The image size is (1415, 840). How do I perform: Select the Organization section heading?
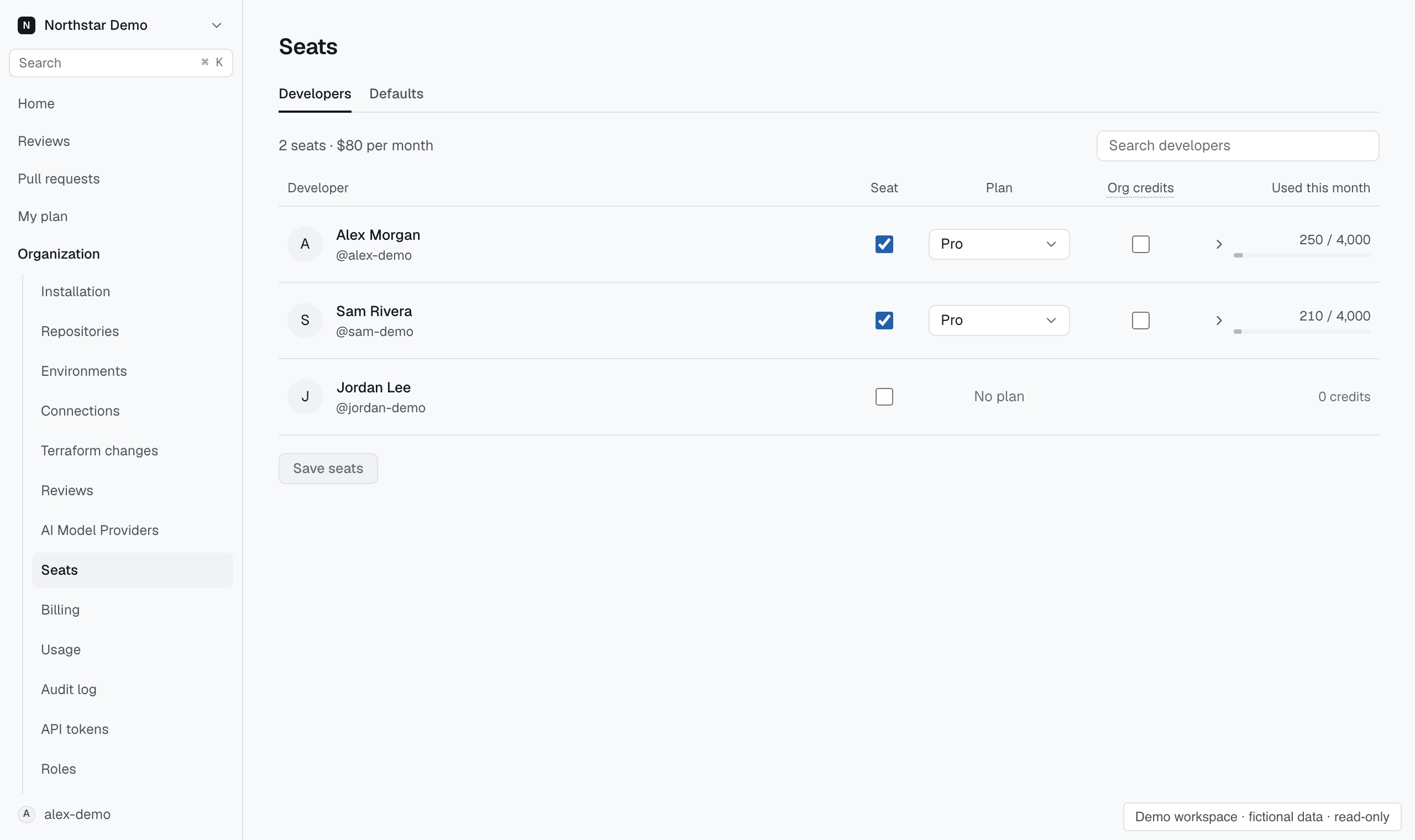(59, 254)
